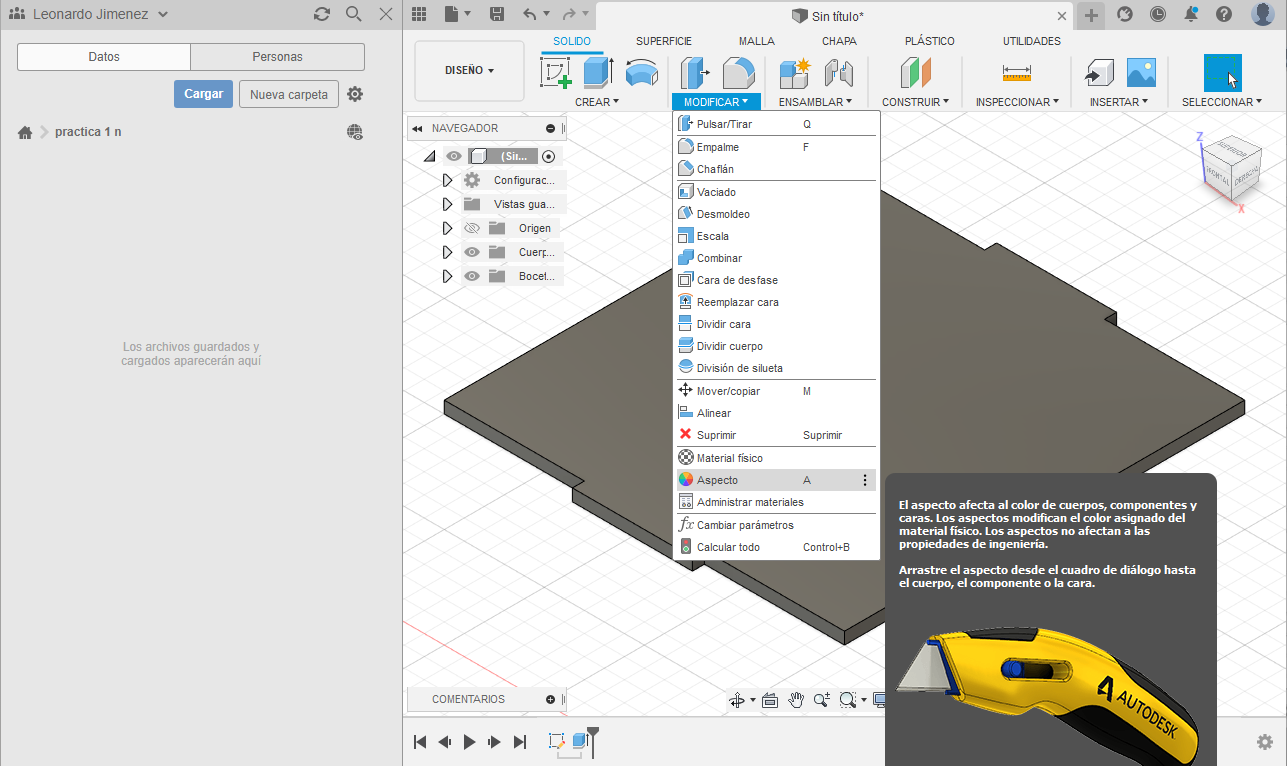The width and height of the screenshot is (1287, 766).
Task: Select the Pan hand tool in the navigation bar
Action: [x=796, y=700]
